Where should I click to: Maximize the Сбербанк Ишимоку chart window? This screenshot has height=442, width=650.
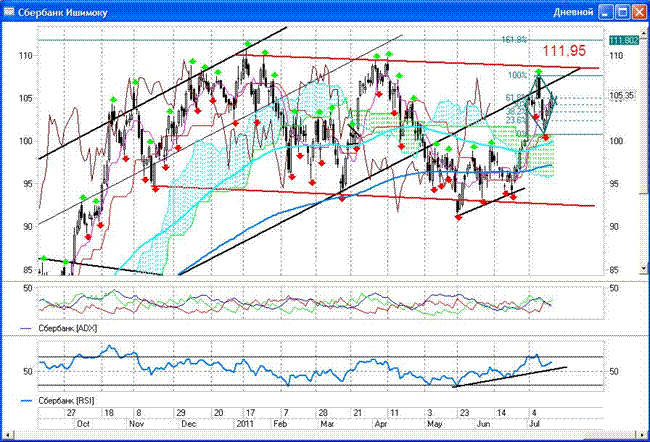coord(622,12)
